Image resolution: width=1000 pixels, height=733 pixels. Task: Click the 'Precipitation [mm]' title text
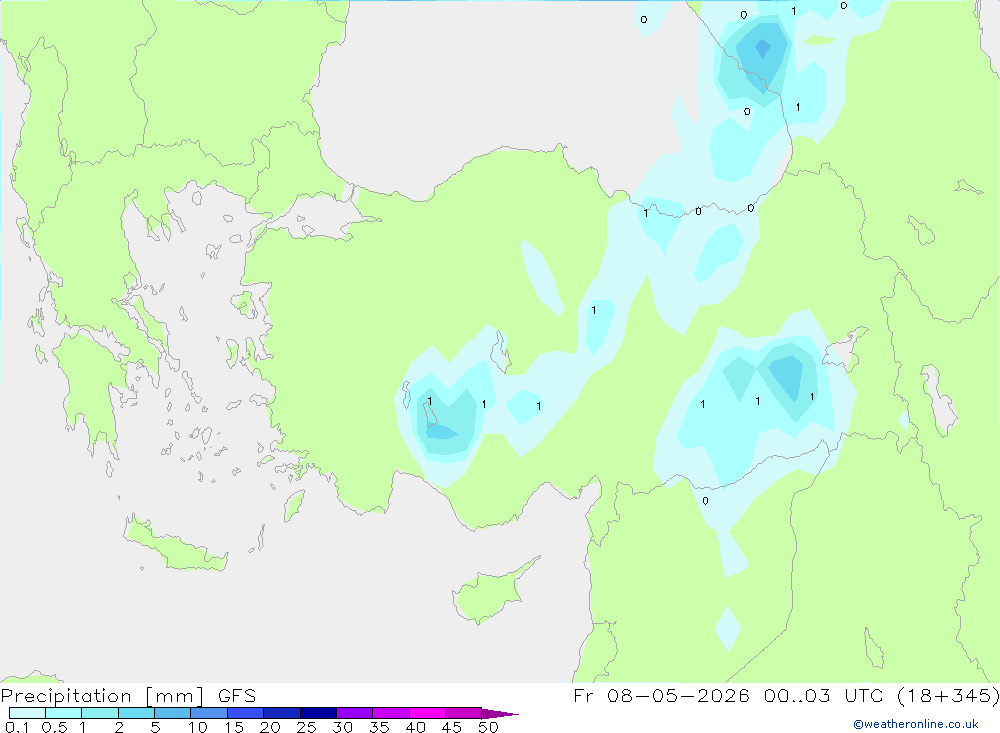point(102,696)
